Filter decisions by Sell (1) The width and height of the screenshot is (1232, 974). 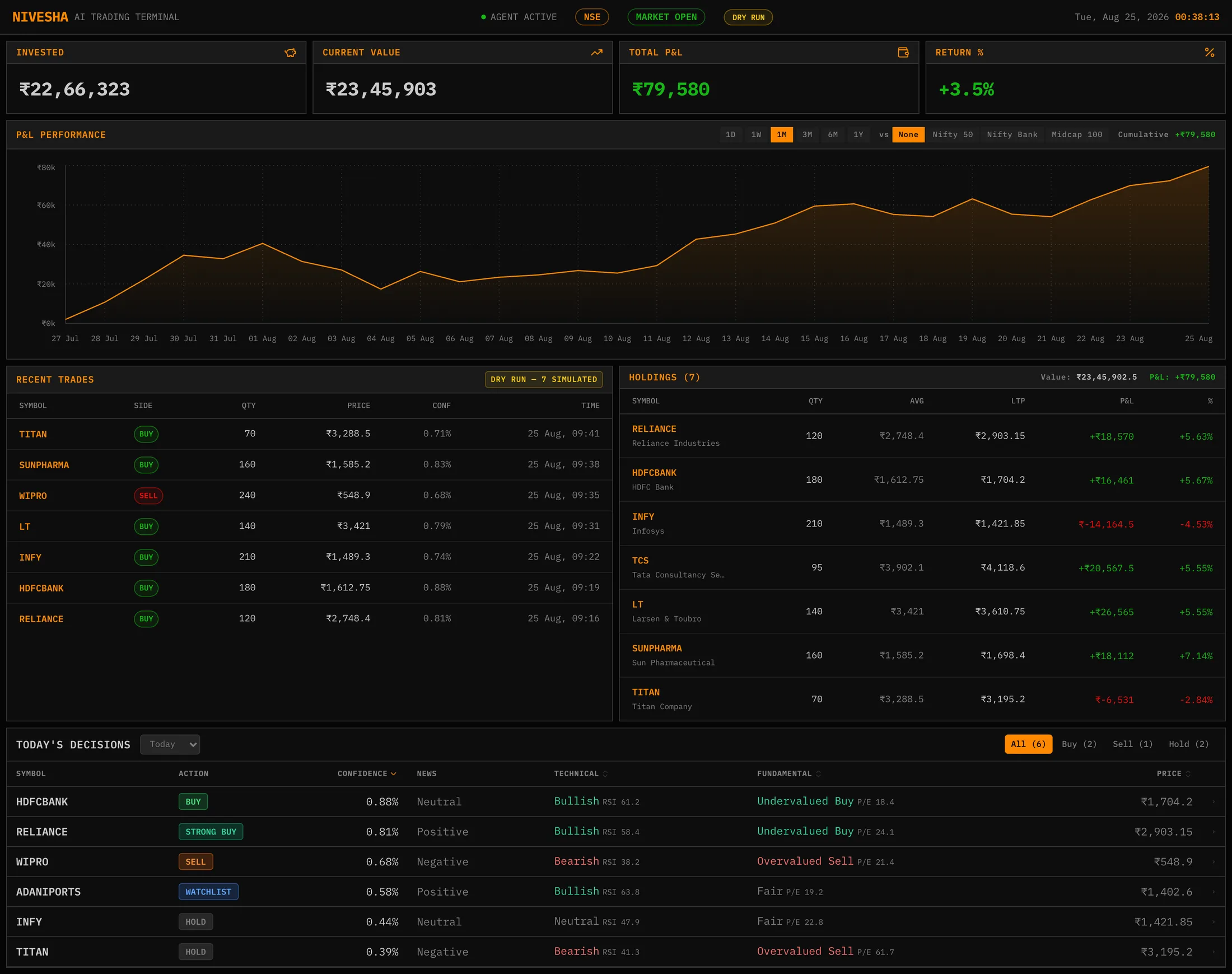point(1133,744)
